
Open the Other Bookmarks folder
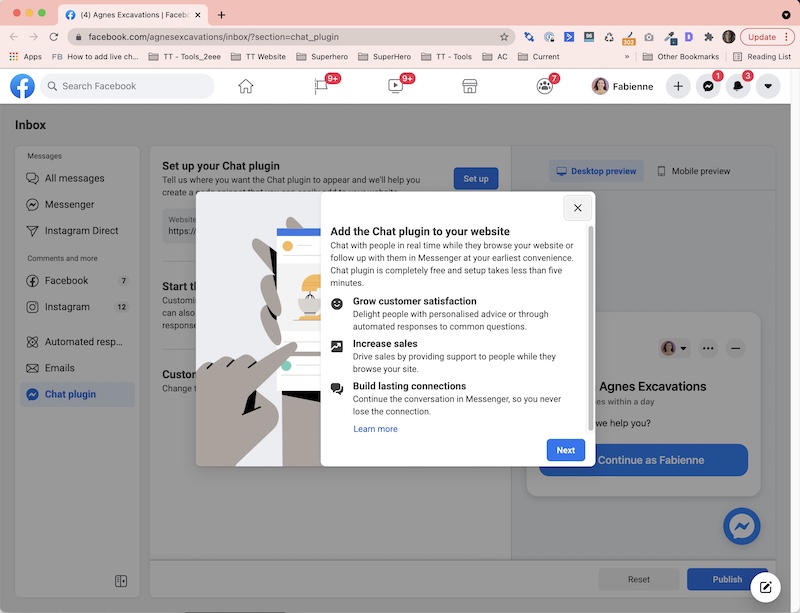pos(681,57)
